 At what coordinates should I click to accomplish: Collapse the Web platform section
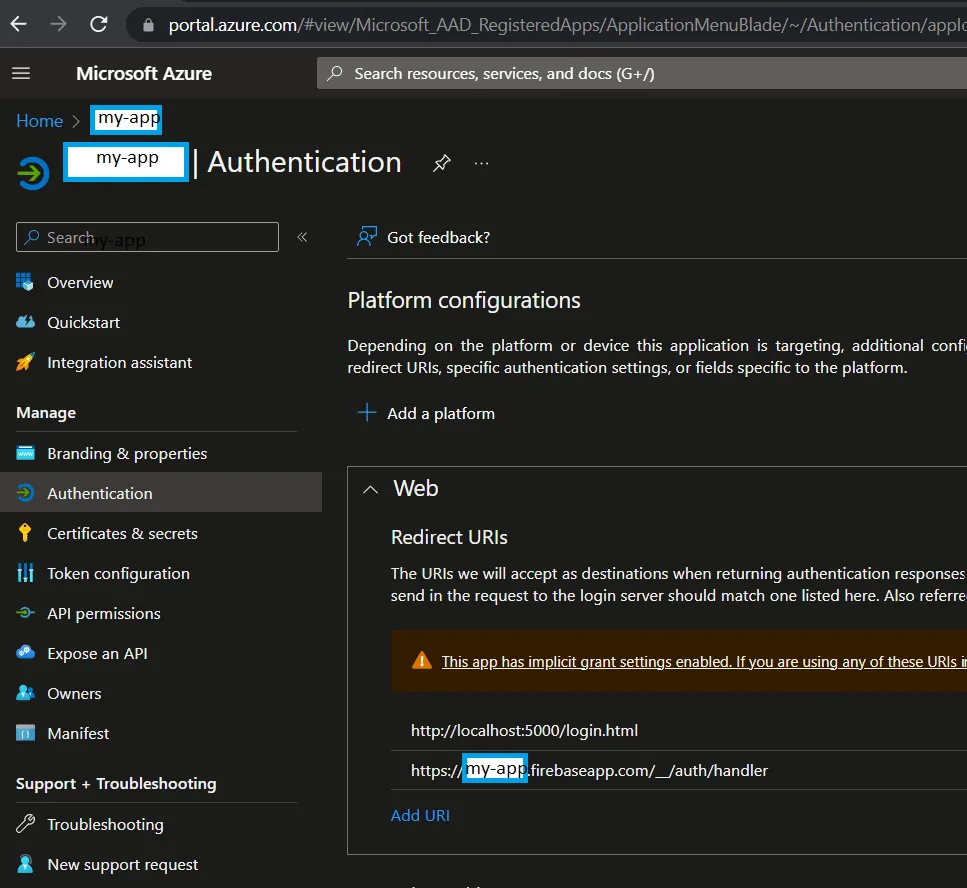point(371,489)
